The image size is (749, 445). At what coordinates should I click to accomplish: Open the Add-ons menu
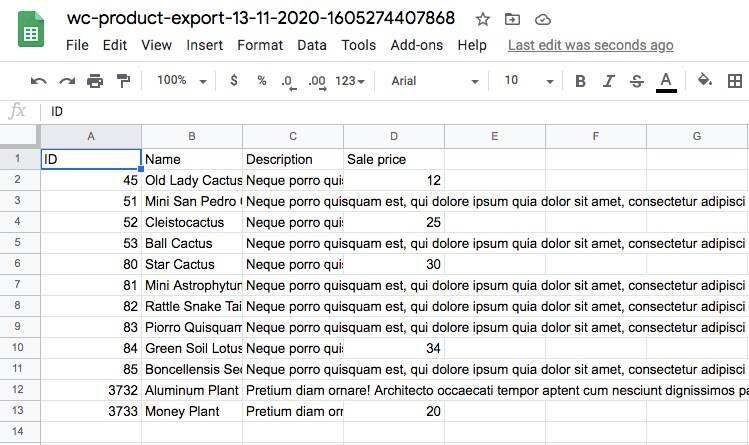pyautogui.click(x=416, y=45)
